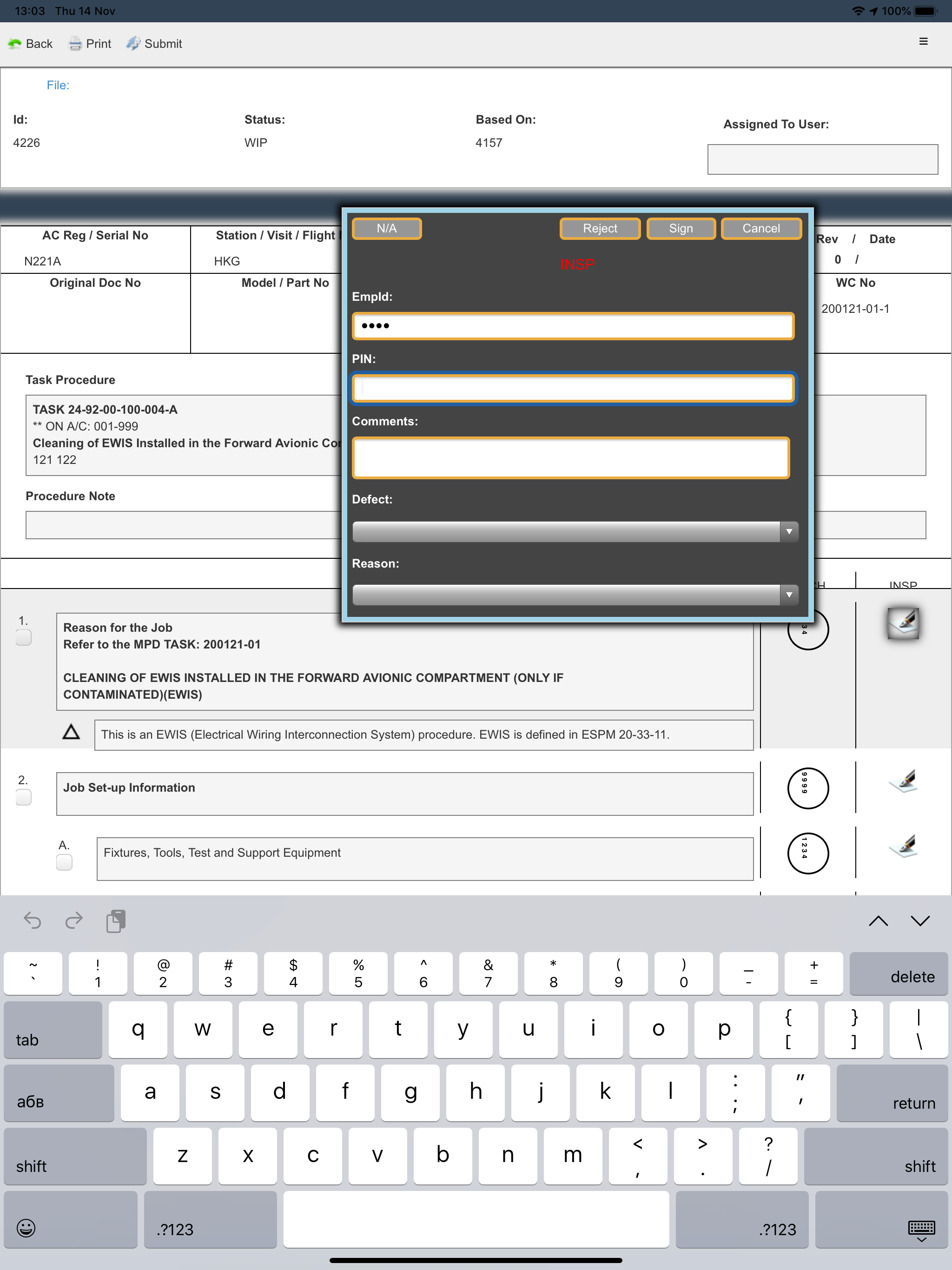Tap the keyboard undo arrow
This screenshot has width=952, height=1270.
click(32, 920)
